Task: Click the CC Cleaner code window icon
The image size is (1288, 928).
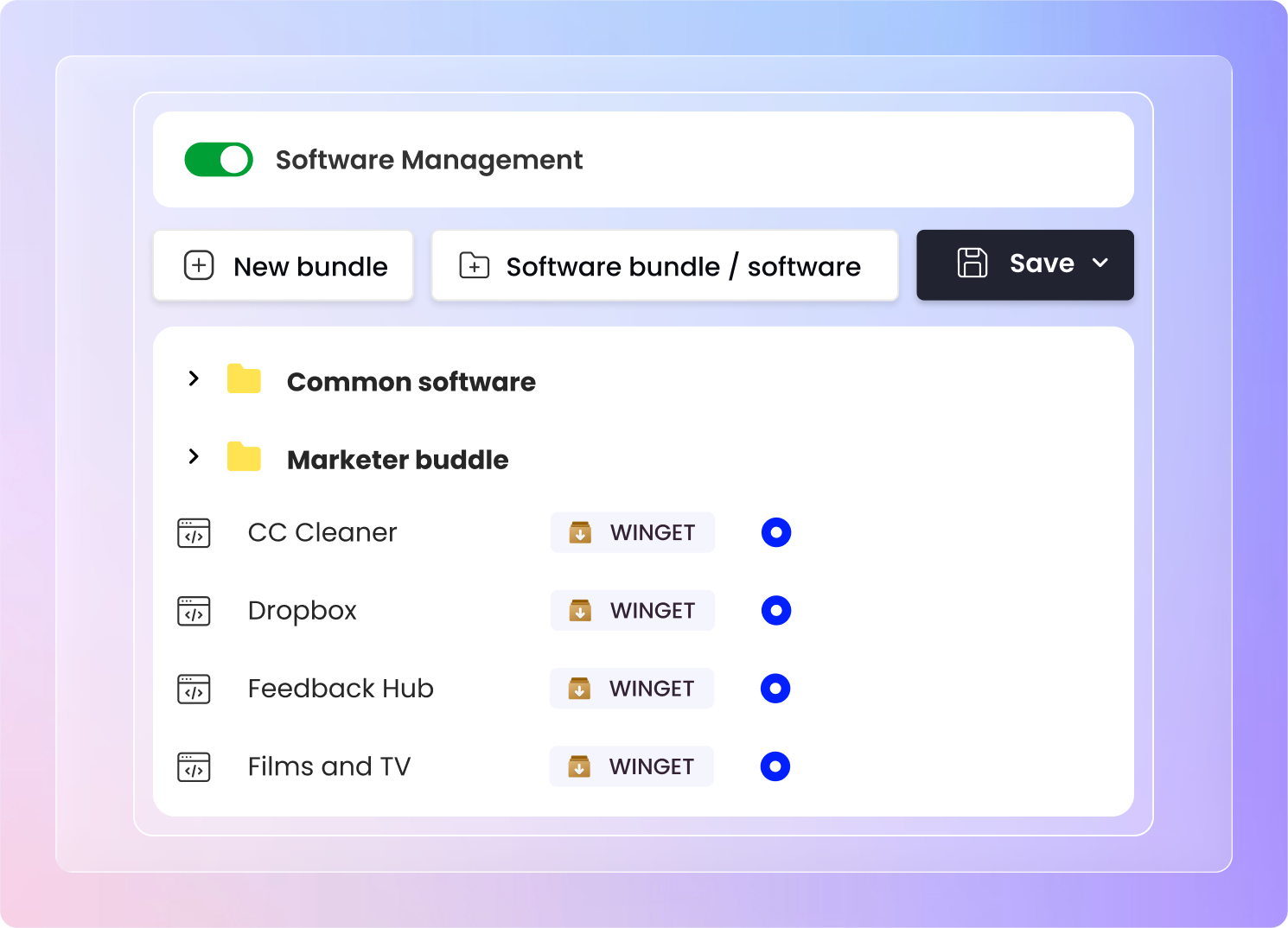Action: coord(194,533)
